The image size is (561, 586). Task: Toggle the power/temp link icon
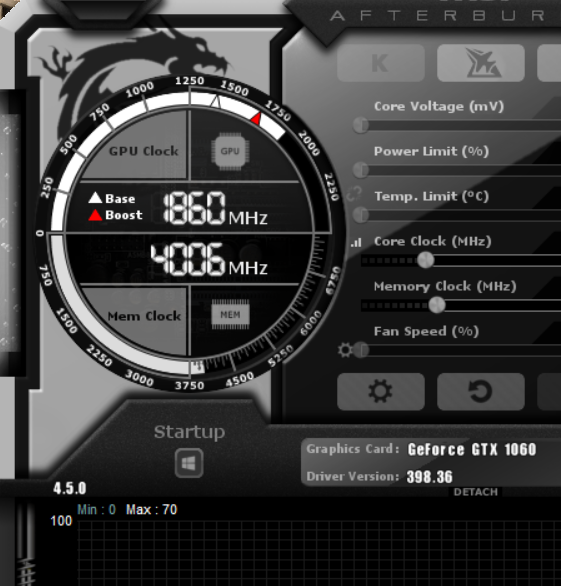tap(354, 194)
